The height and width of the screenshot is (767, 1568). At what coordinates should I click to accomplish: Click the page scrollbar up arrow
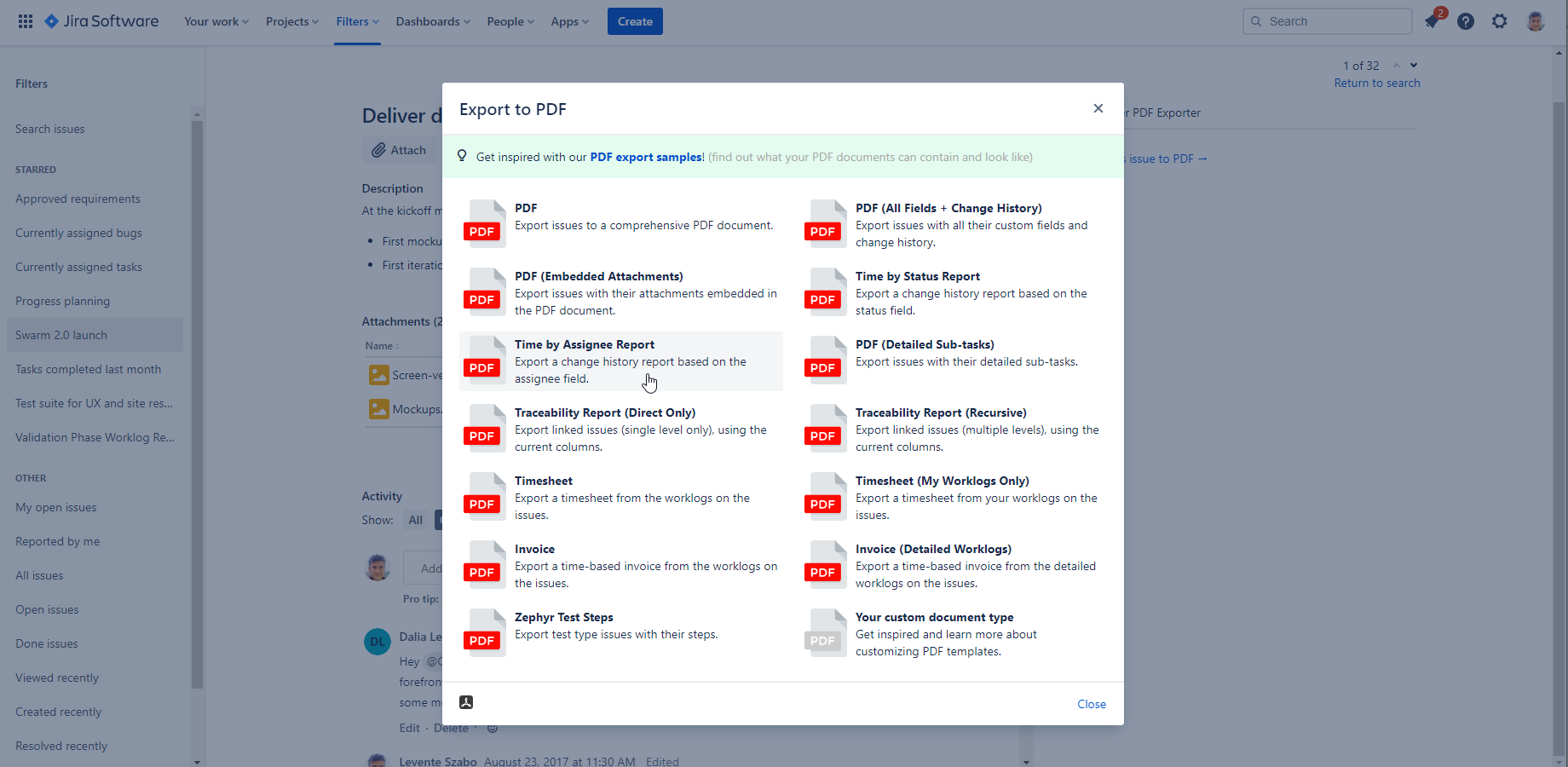[x=1559, y=53]
